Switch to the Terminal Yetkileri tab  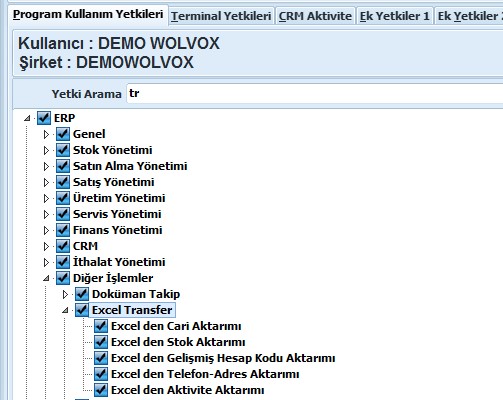(x=221, y=16)
